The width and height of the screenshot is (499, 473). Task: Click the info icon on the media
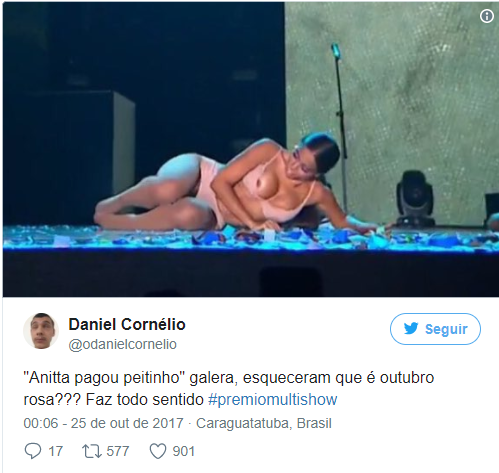(x=487, y=16)
